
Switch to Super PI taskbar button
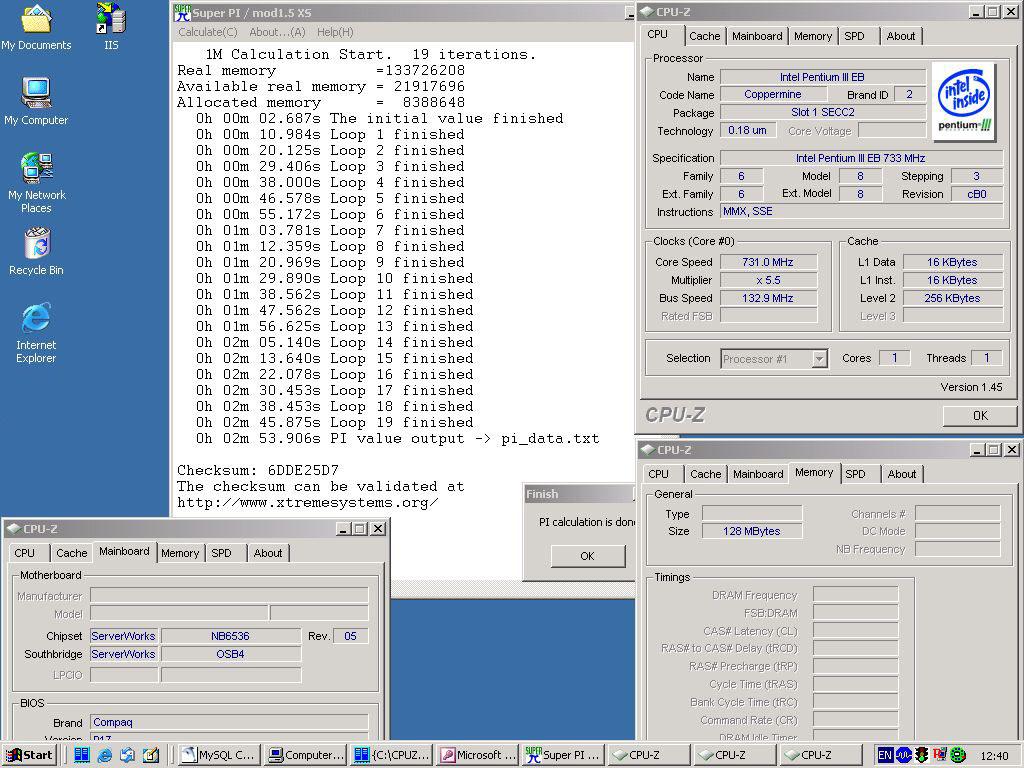[564, 755]
